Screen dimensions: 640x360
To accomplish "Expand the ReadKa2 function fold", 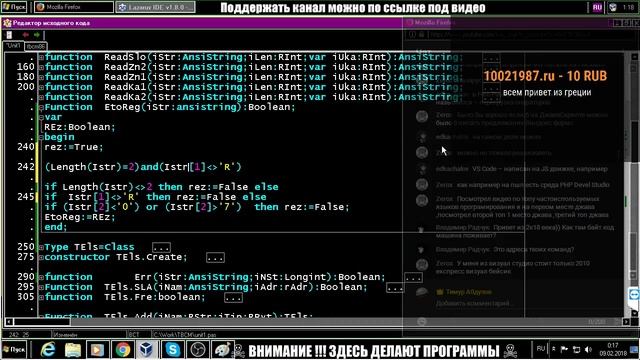I will click(41, 97).
